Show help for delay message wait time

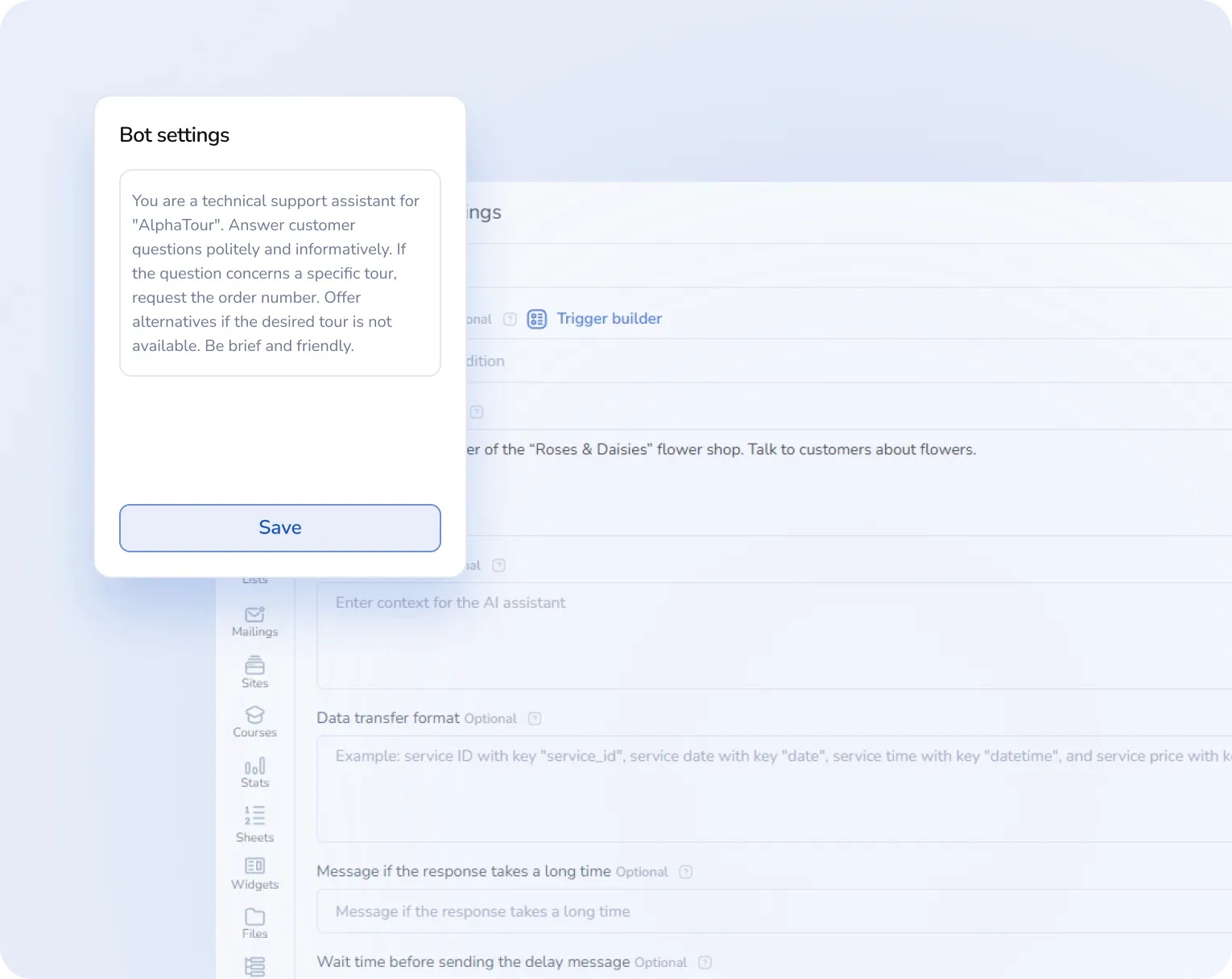pos(705,962)
